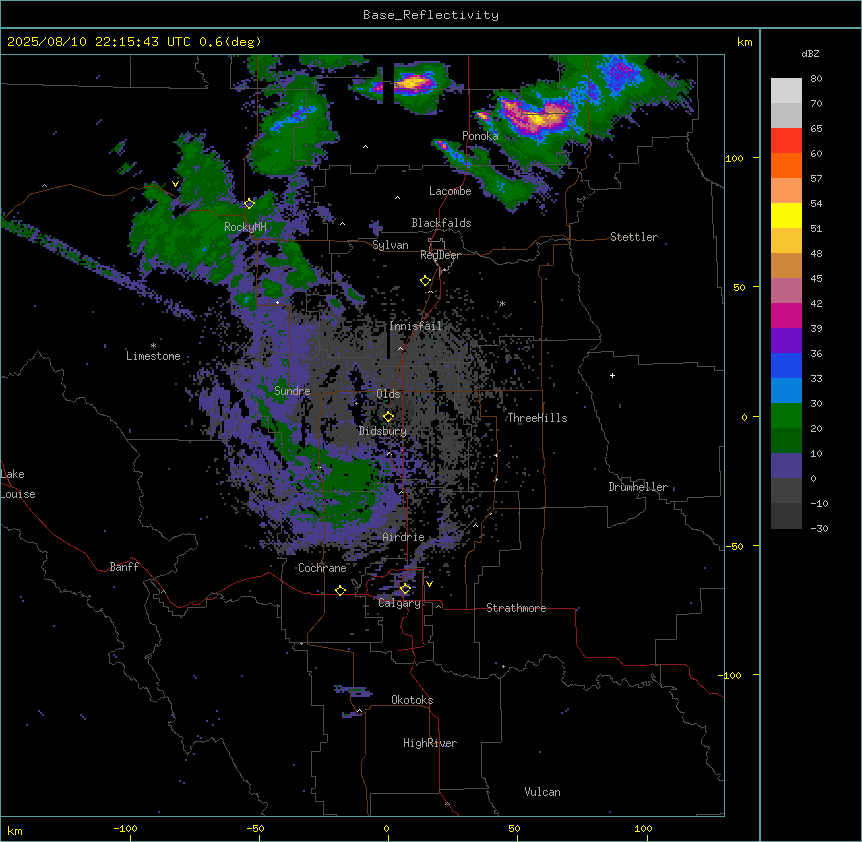Screen dimensions: 862x842
Task: Click the yellow diamond marker above RockyMH
Action: click(249, 204)
